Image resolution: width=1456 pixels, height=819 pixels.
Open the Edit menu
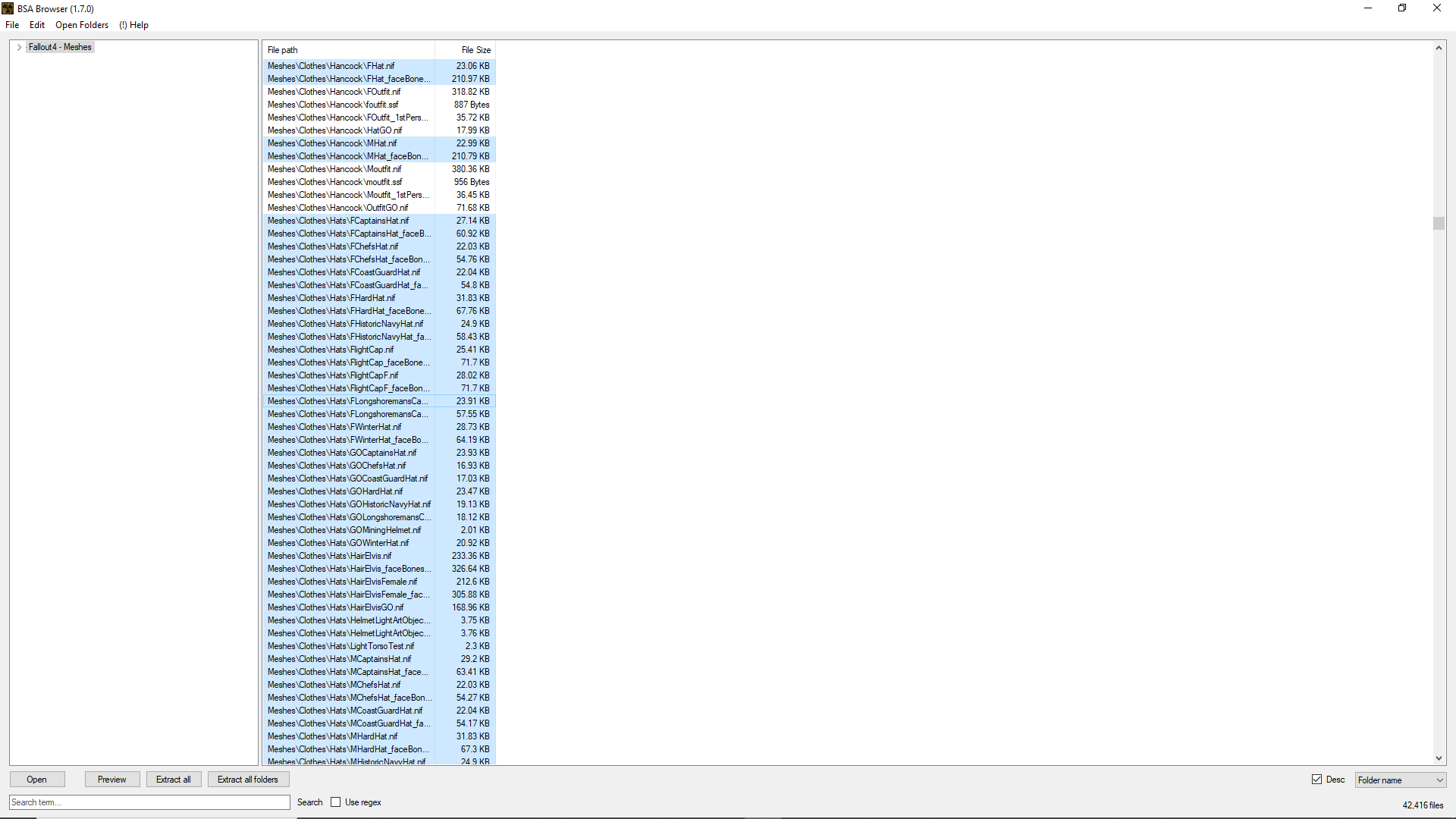(x=37, y=25)
